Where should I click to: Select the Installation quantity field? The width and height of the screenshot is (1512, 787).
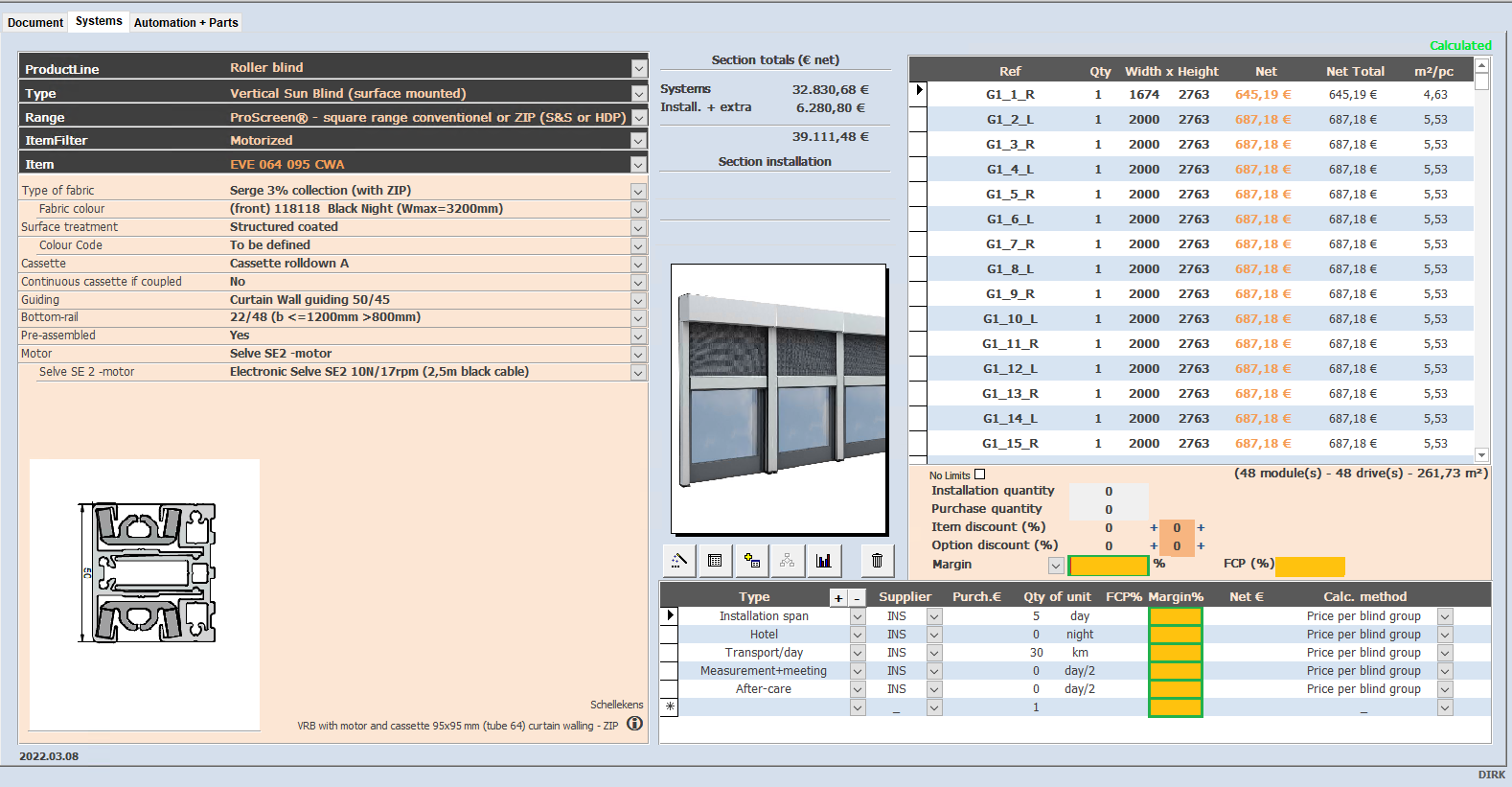pos(1109,491)
